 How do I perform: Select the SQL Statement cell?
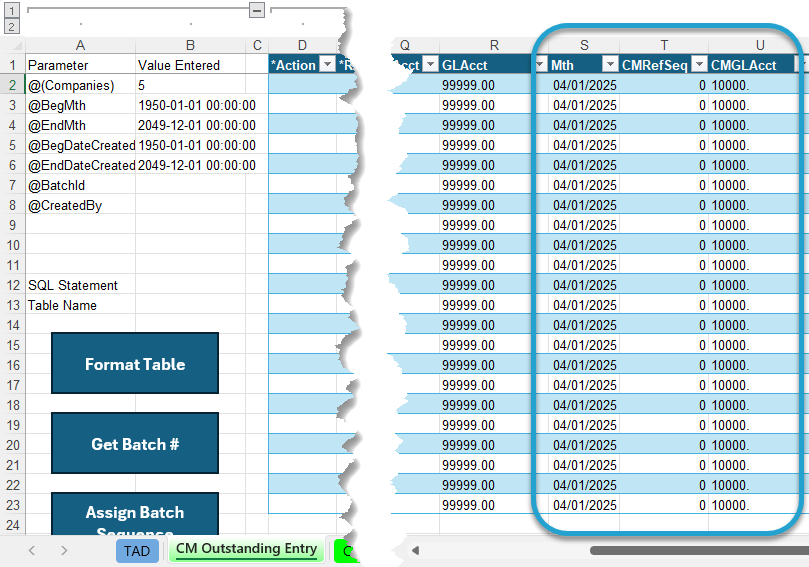[x=80, y=285]
